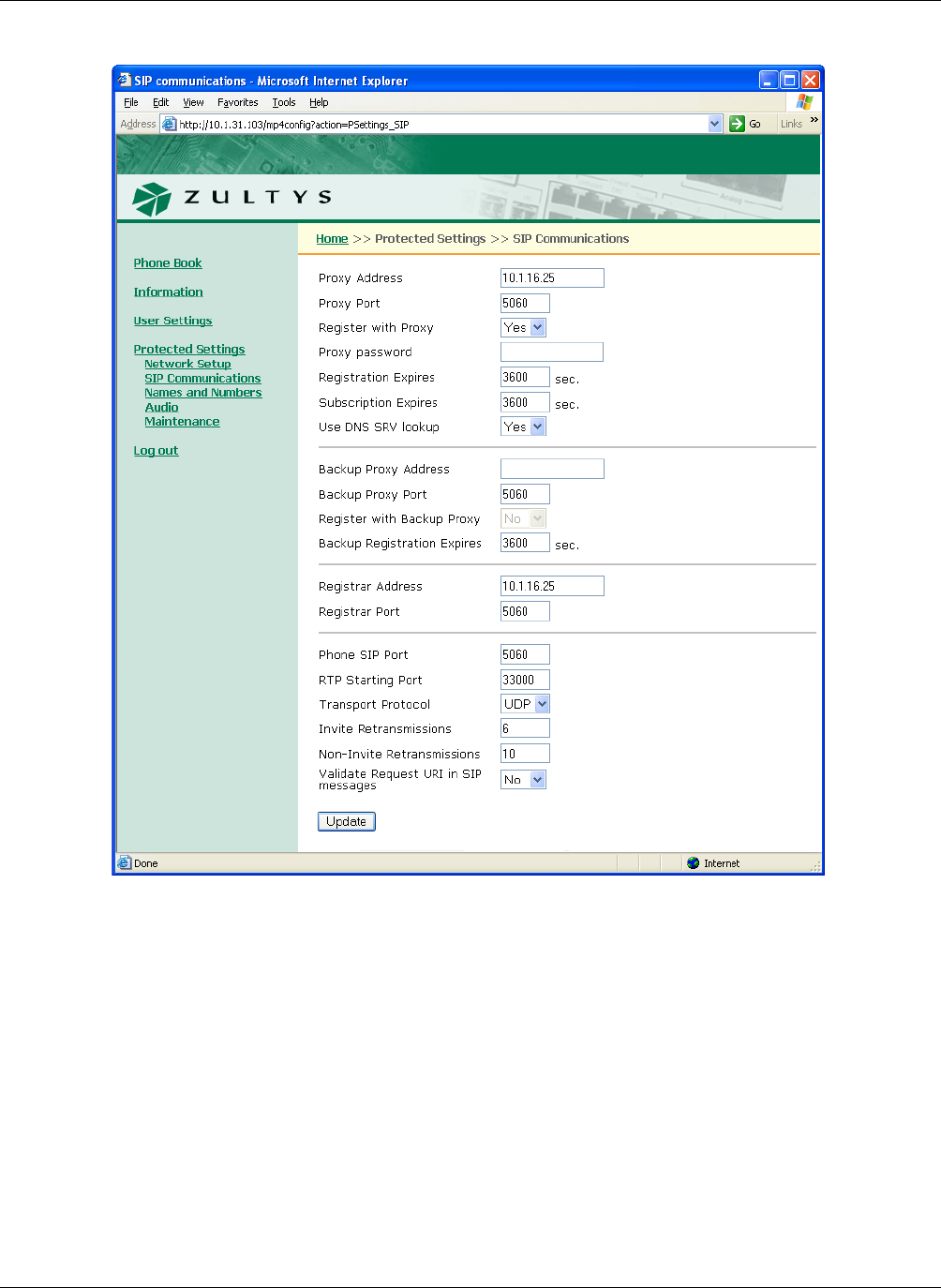Open the Favorites menu

click(238, 102)
